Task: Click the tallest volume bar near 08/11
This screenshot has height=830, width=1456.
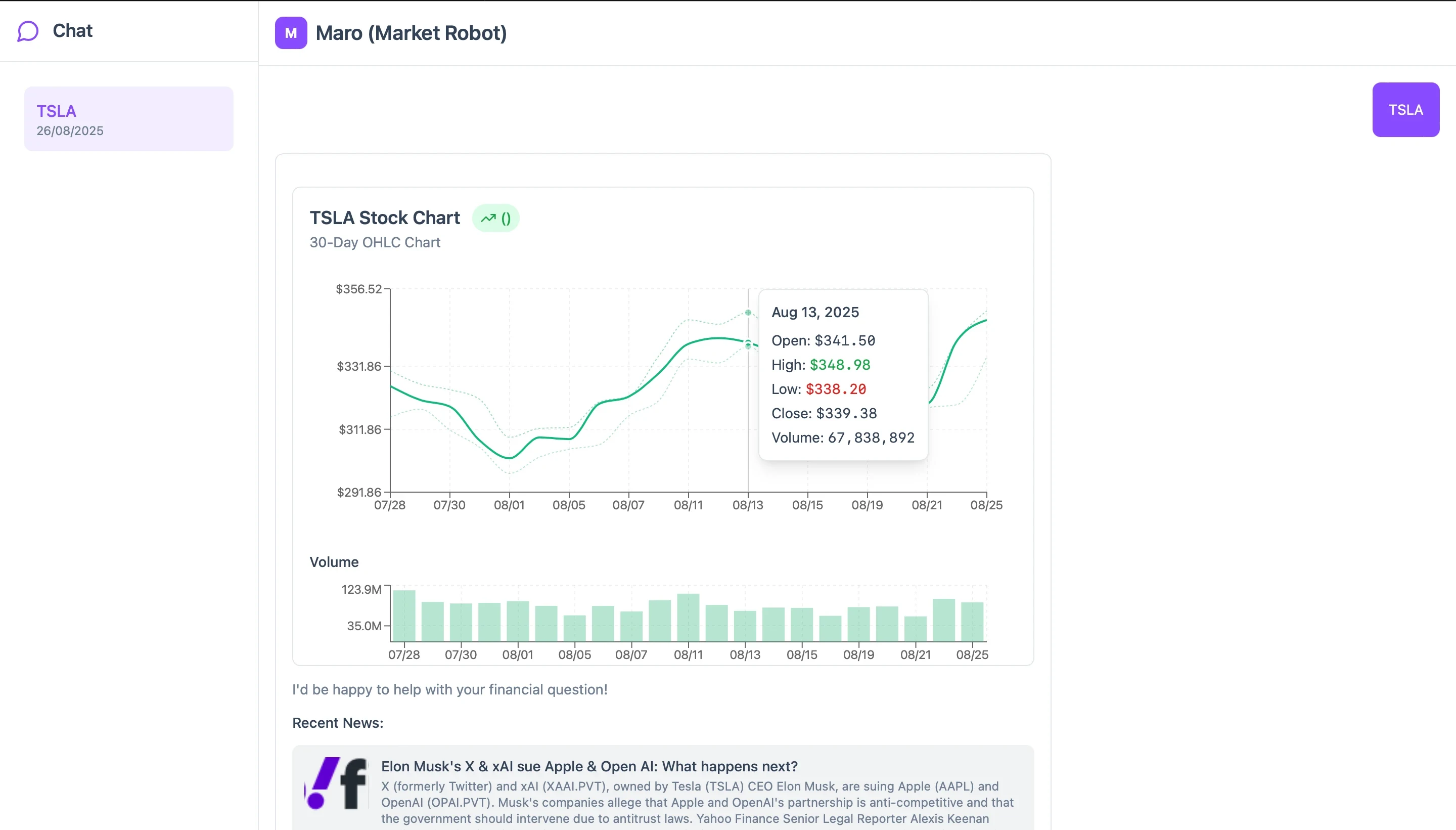Action: (x=688, y=618)
